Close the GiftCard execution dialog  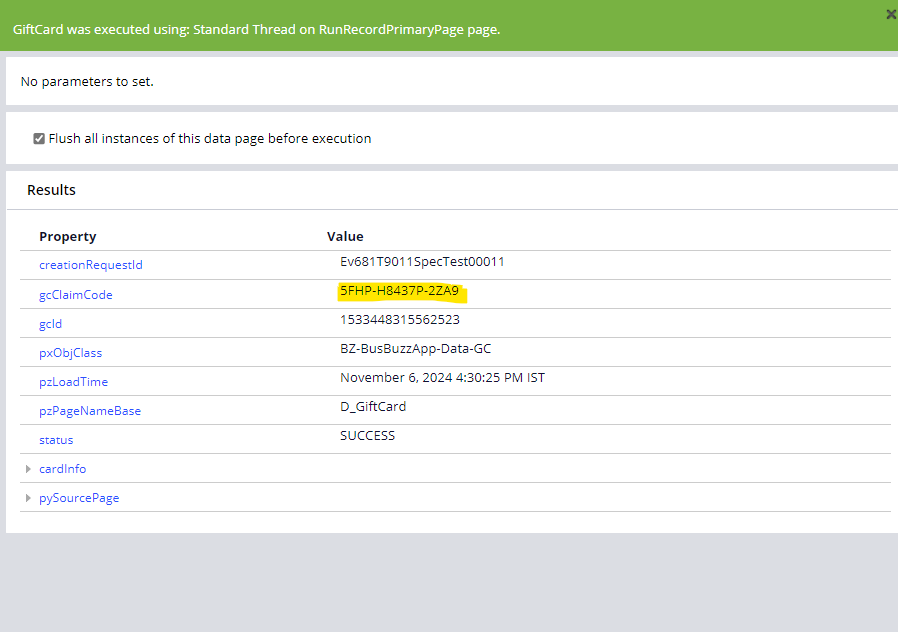click(x=889, y=14)
